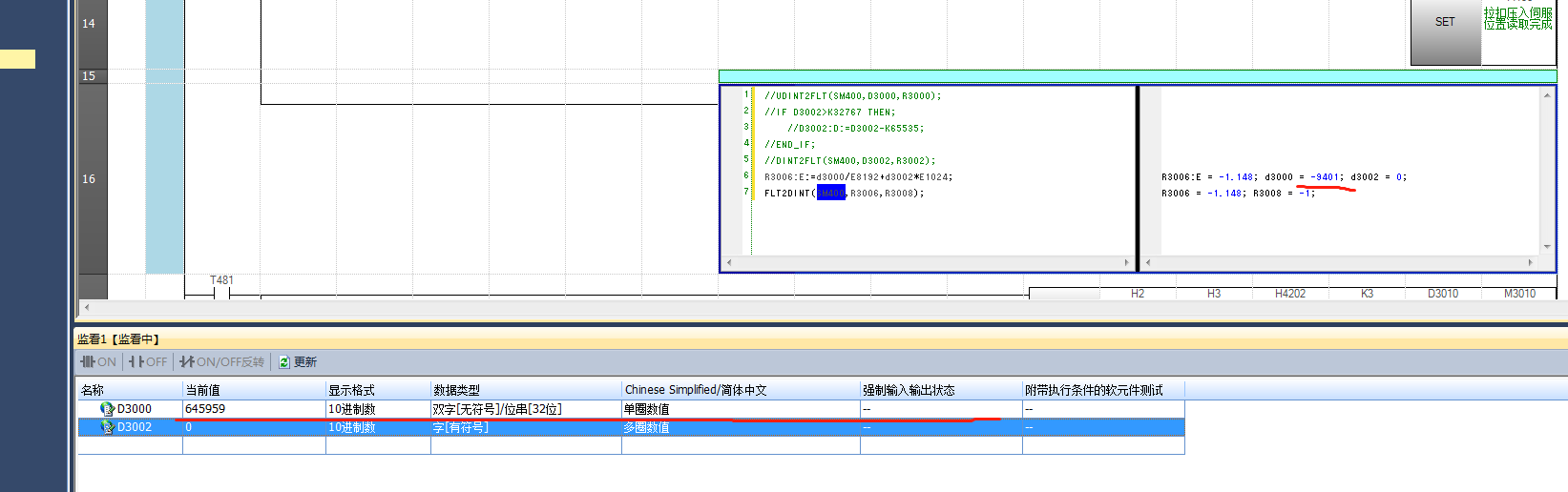Viewport: 1568px width, 492px height.
Task: Click the SET instruction block
Action: (1445, 22)
